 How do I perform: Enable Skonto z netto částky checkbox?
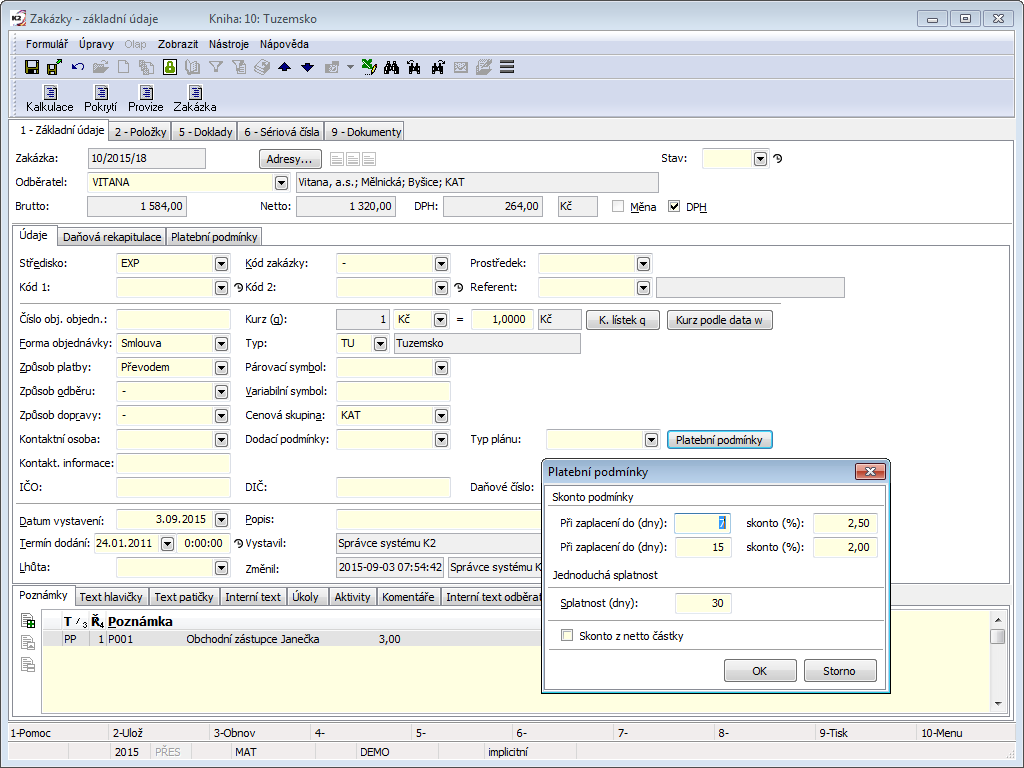(568, 636)
